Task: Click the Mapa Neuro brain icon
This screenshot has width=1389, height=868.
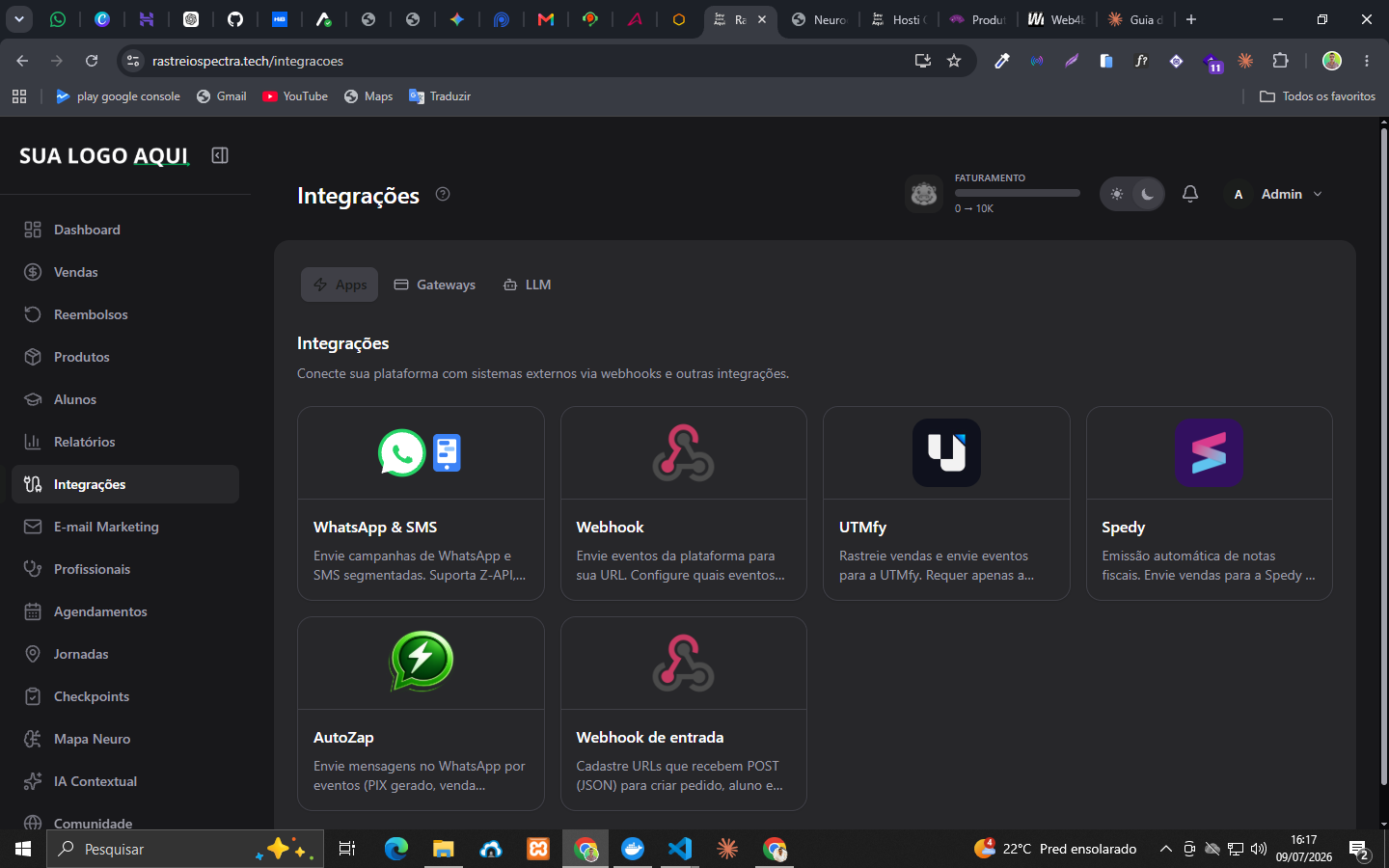Action: tap(33, 739)
